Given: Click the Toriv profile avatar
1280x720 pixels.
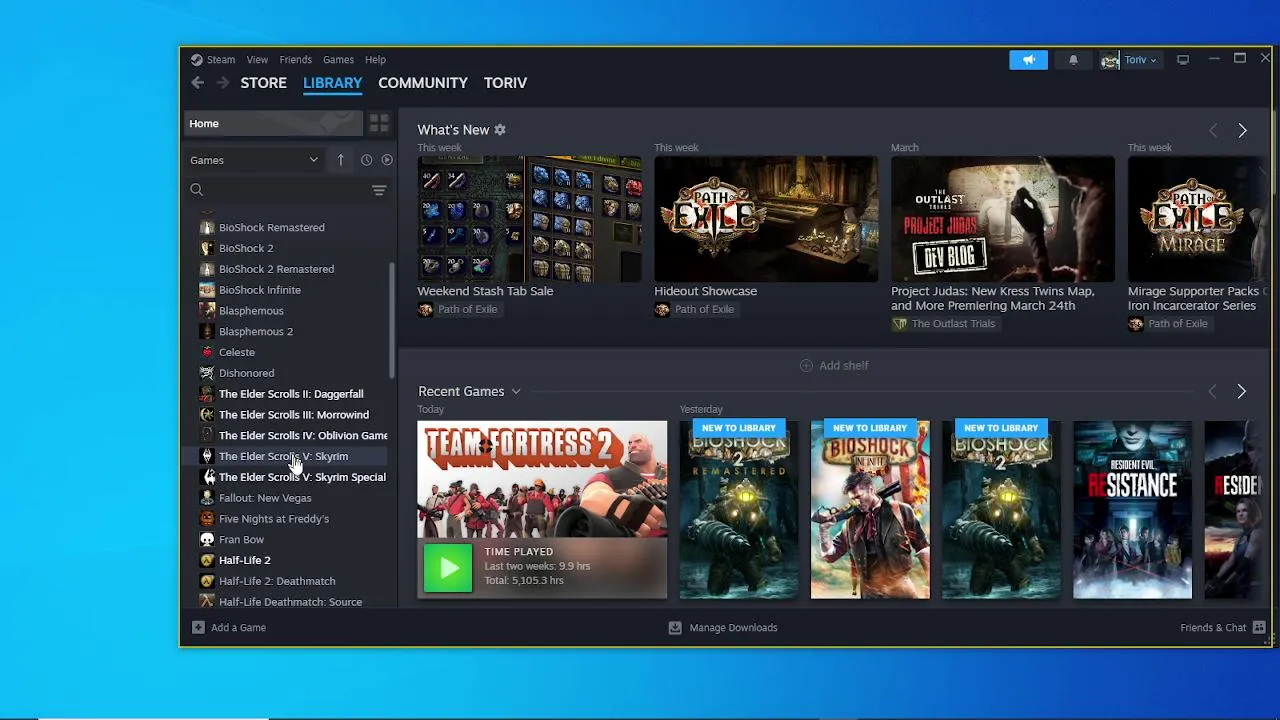Looking at the screenshot, I should (1110, 61).
